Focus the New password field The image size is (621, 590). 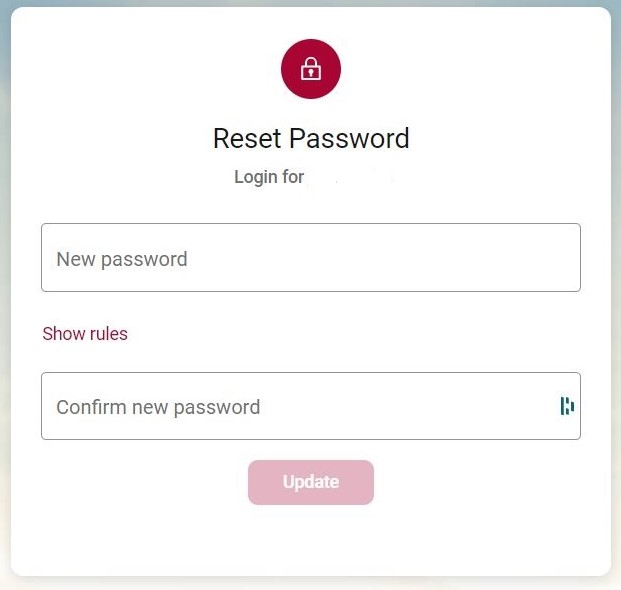tap(311, 257)
